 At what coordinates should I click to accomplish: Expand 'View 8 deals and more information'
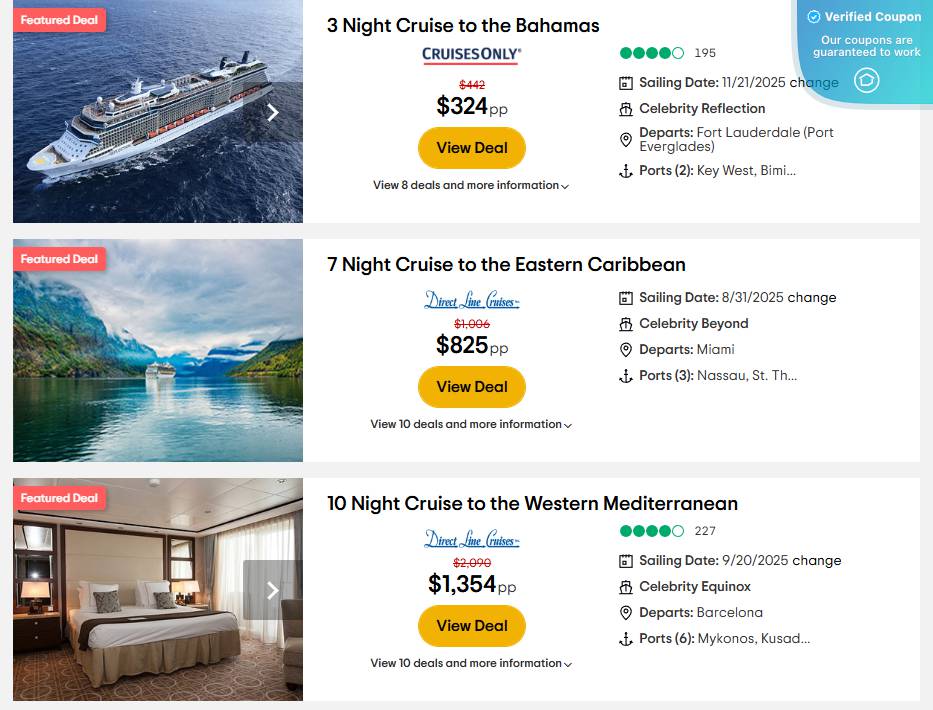tap(470, 185)
